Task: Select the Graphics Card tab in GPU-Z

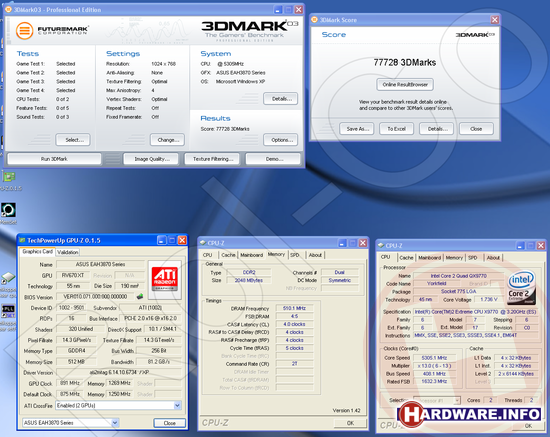Action: point(37,251)
